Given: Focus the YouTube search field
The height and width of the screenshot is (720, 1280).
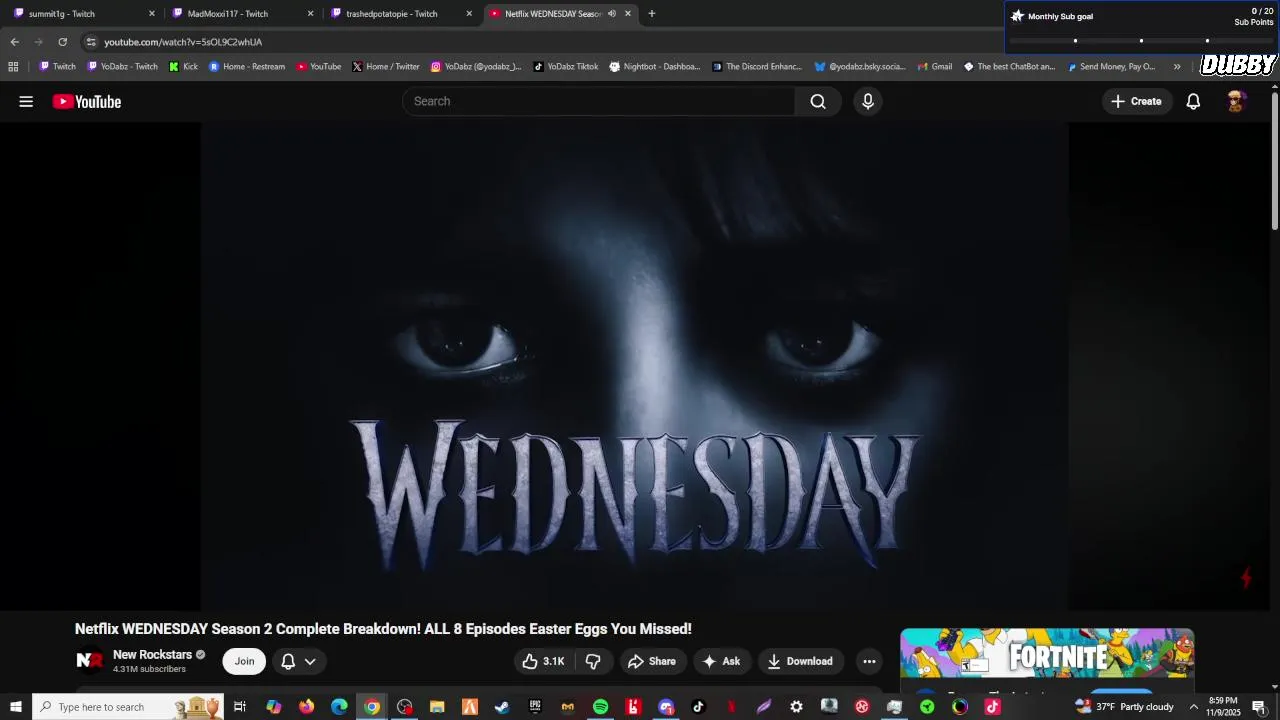Looking at the screenshot, I should click(x=598, y=101).
